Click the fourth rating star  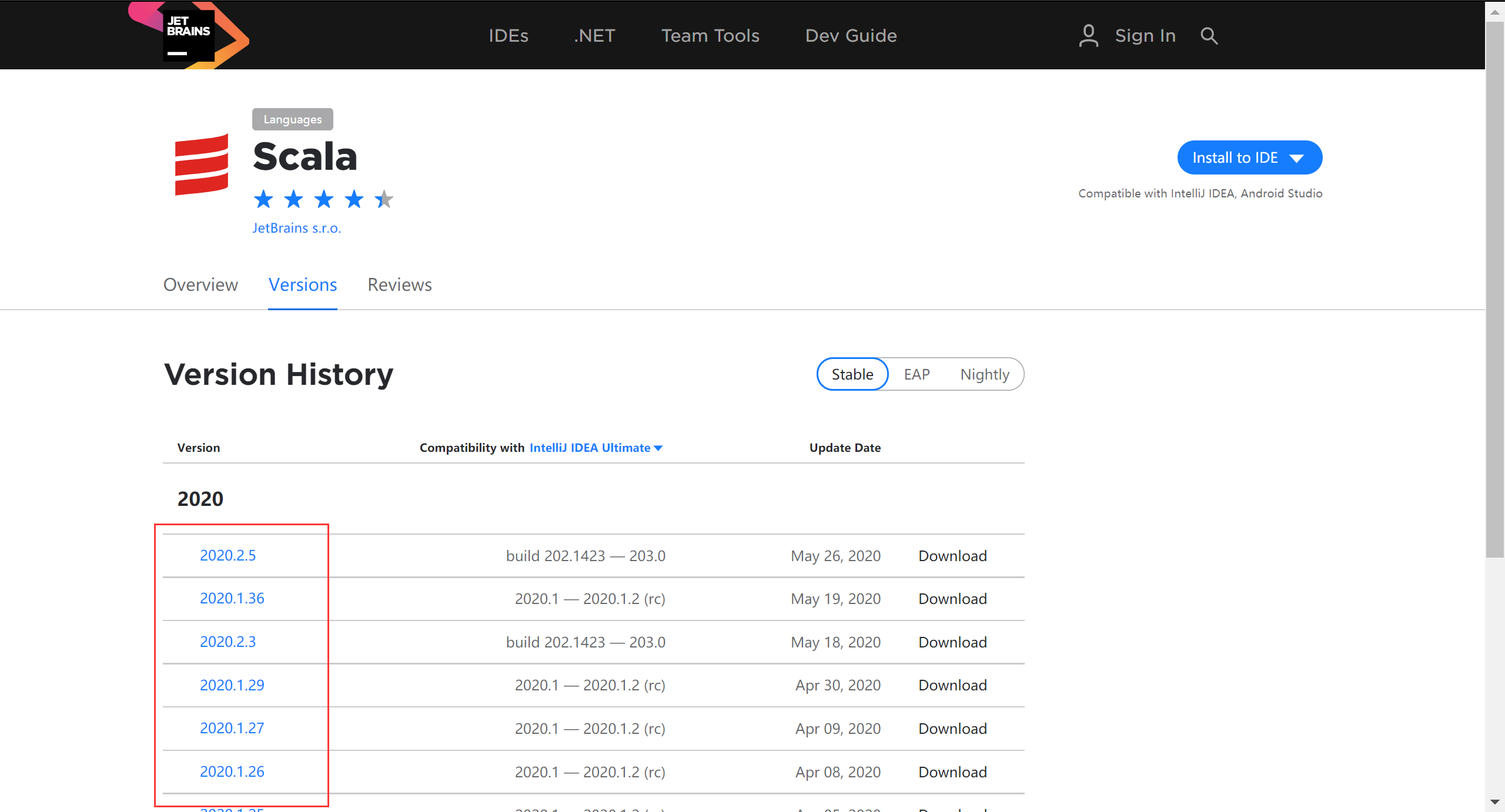click(354, 199)
